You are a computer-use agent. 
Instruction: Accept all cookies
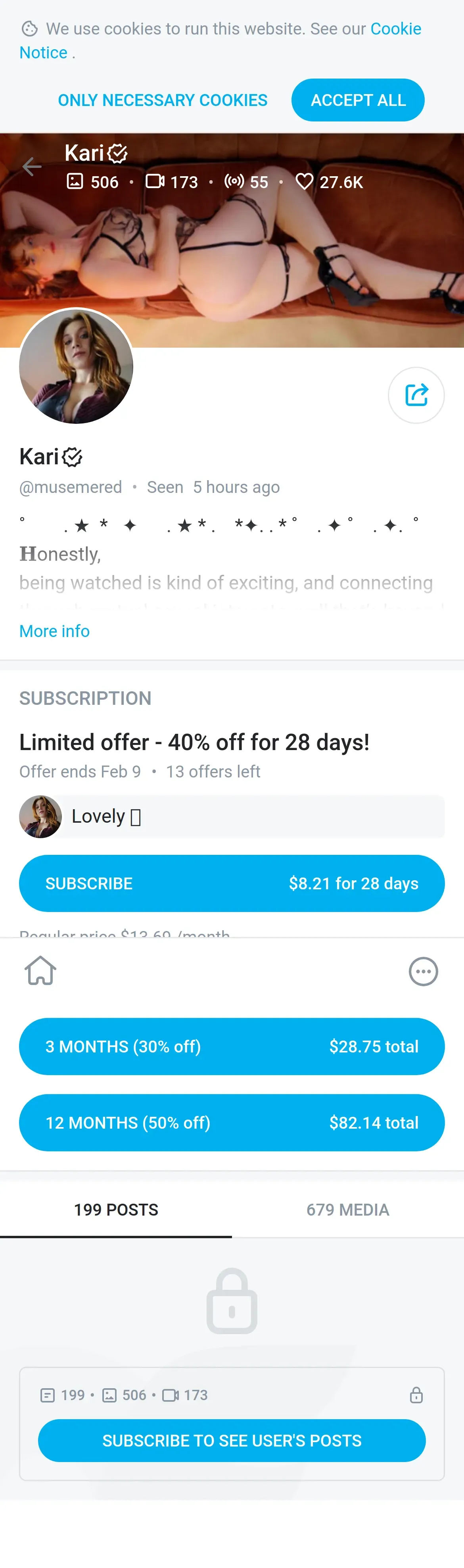[358, 100]
